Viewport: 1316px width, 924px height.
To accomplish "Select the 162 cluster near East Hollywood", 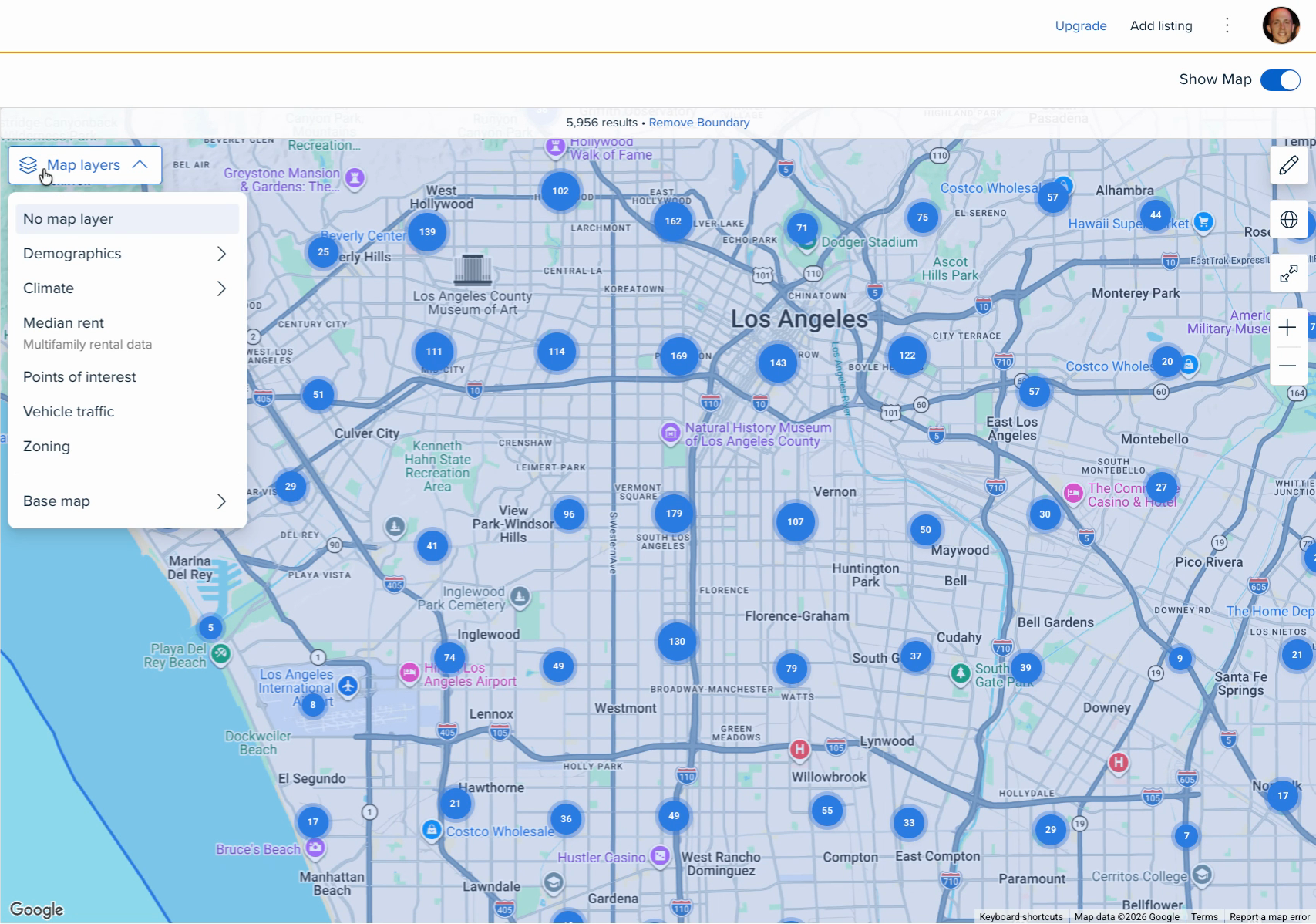I will [673, 221].
